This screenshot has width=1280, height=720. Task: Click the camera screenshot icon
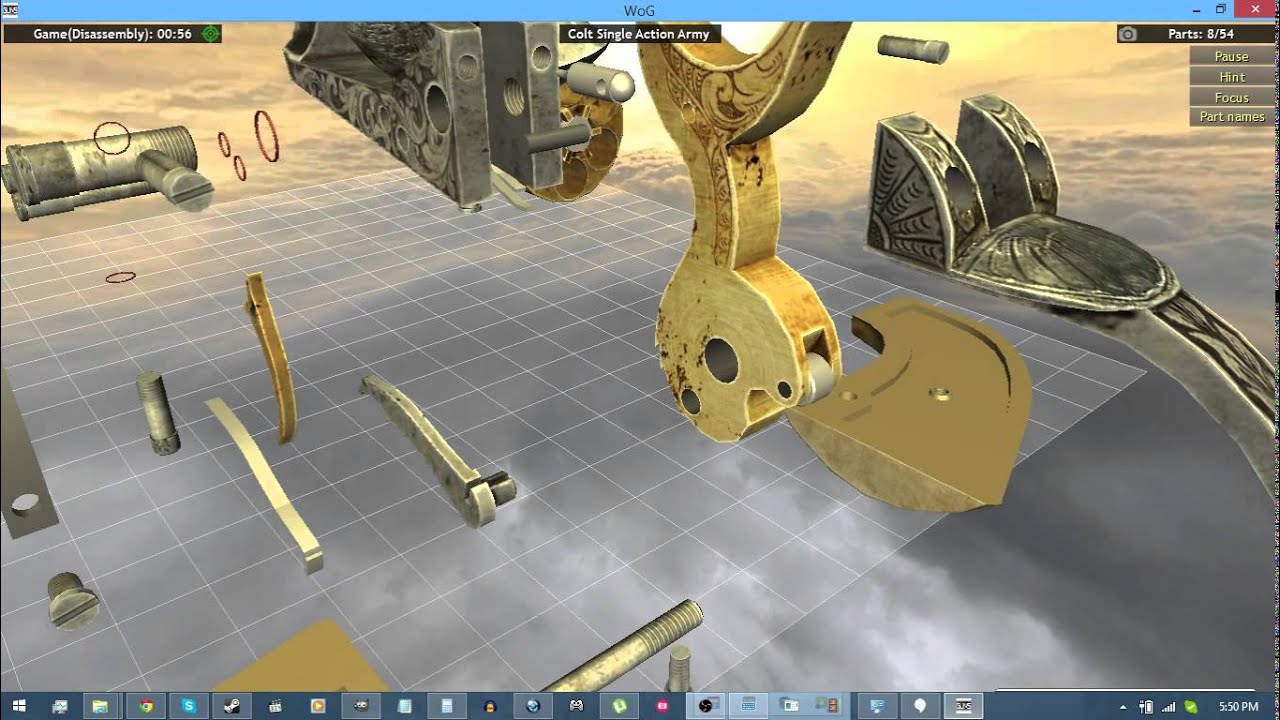tap(1127, 34)
